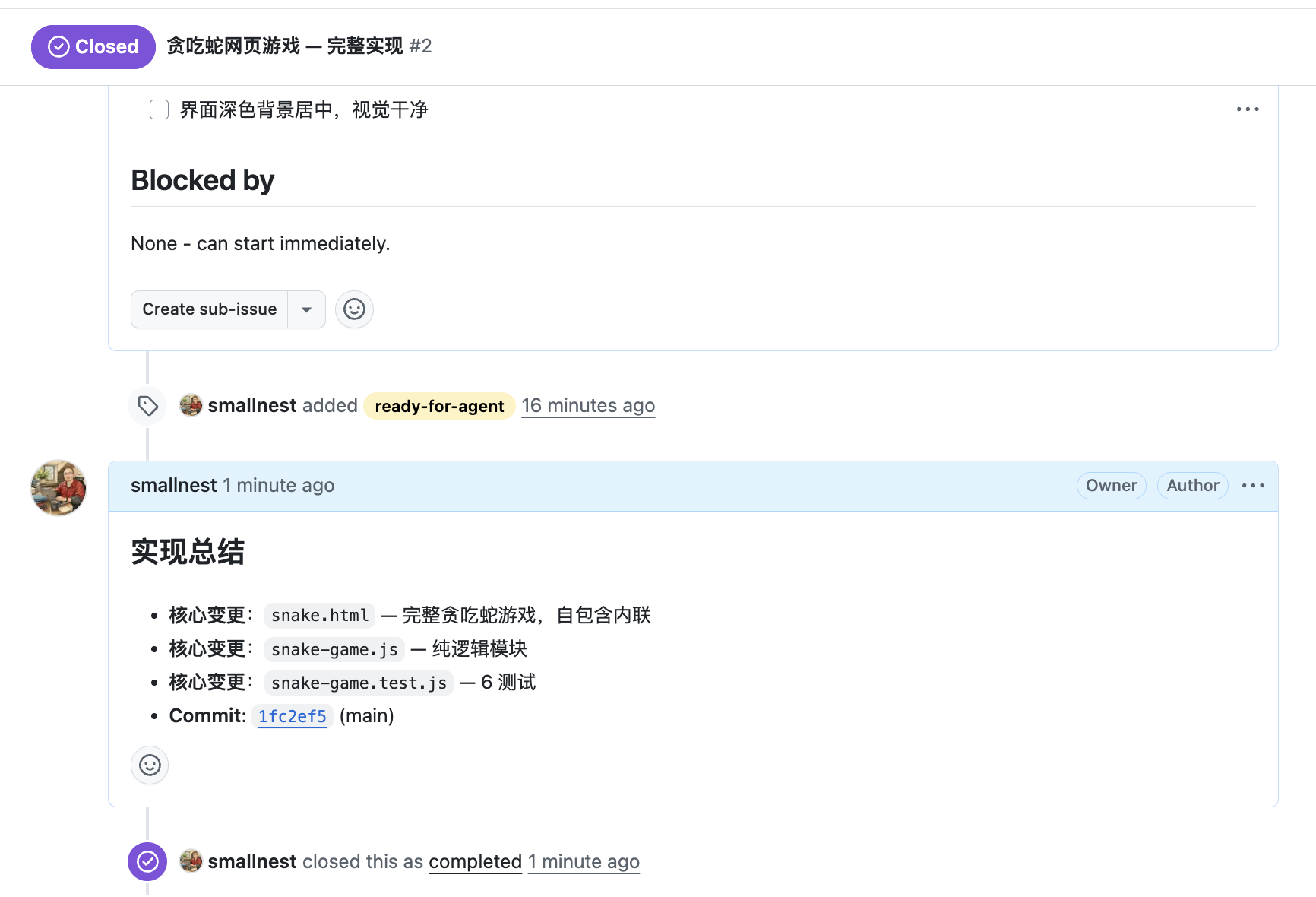Expand the Create sub-issue dropdown arrow
The width and height of the screenshot is (1316, 897).
pos(307,309)
